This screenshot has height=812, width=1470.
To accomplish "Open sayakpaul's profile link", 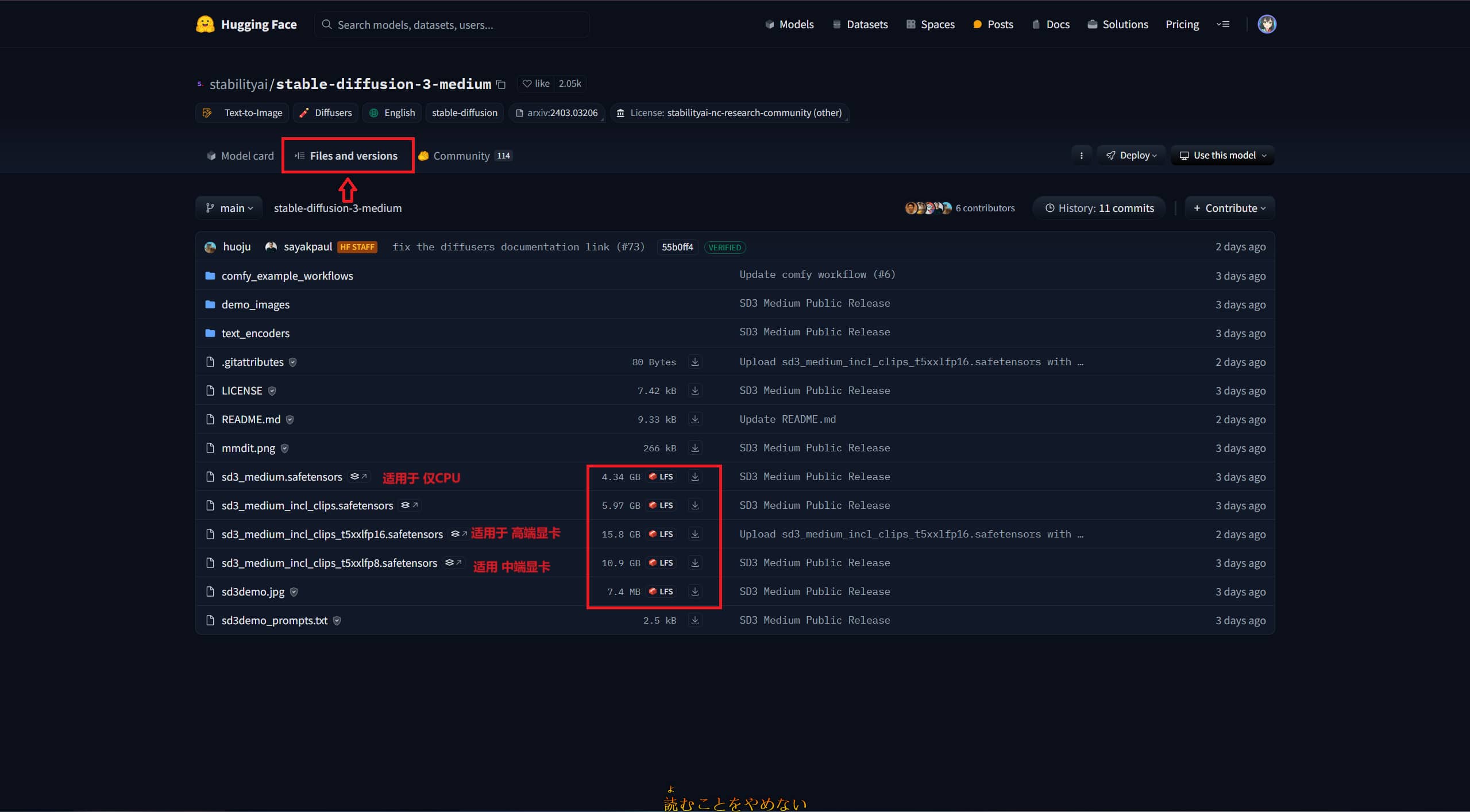I will tap(308, 247).
